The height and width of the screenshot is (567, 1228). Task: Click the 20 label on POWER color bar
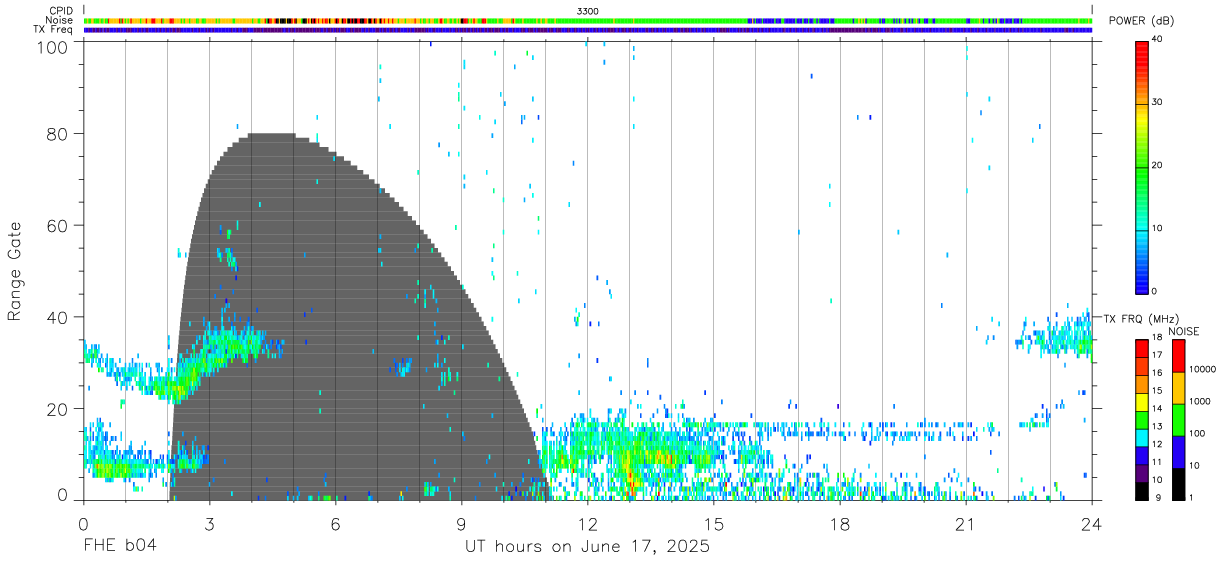pyautogui.click(x=1158, y=165)
